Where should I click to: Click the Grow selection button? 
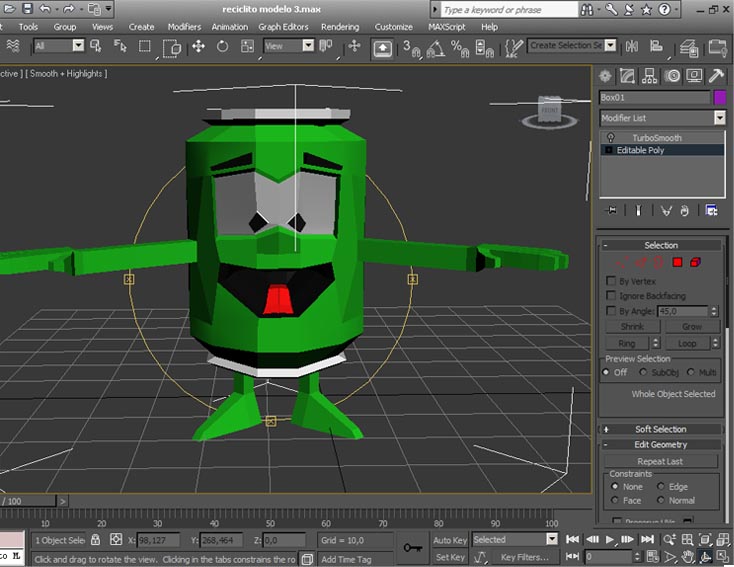[x=691, y=327]
